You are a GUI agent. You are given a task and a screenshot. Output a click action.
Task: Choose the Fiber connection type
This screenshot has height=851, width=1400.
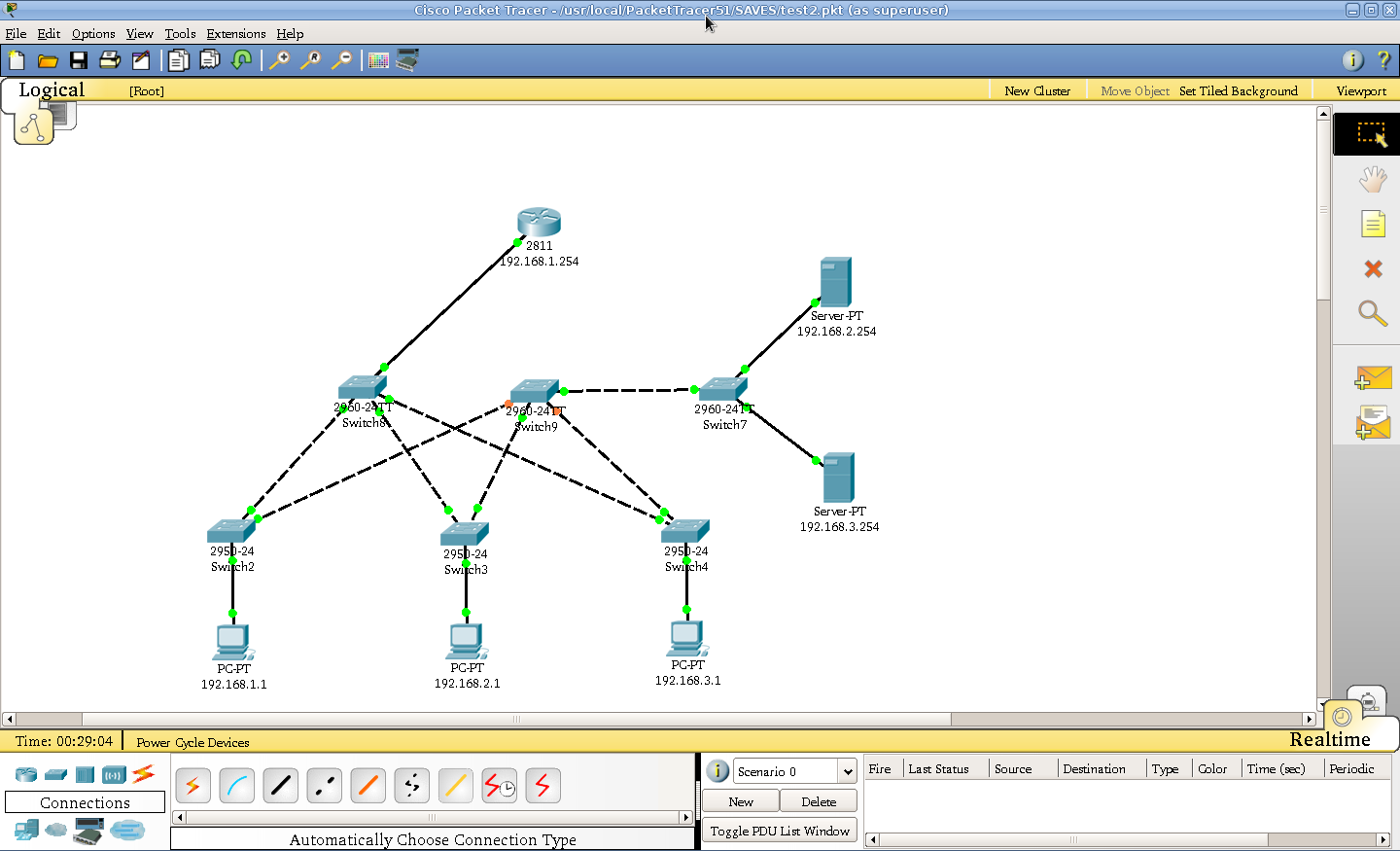click(x=367, y=786)
